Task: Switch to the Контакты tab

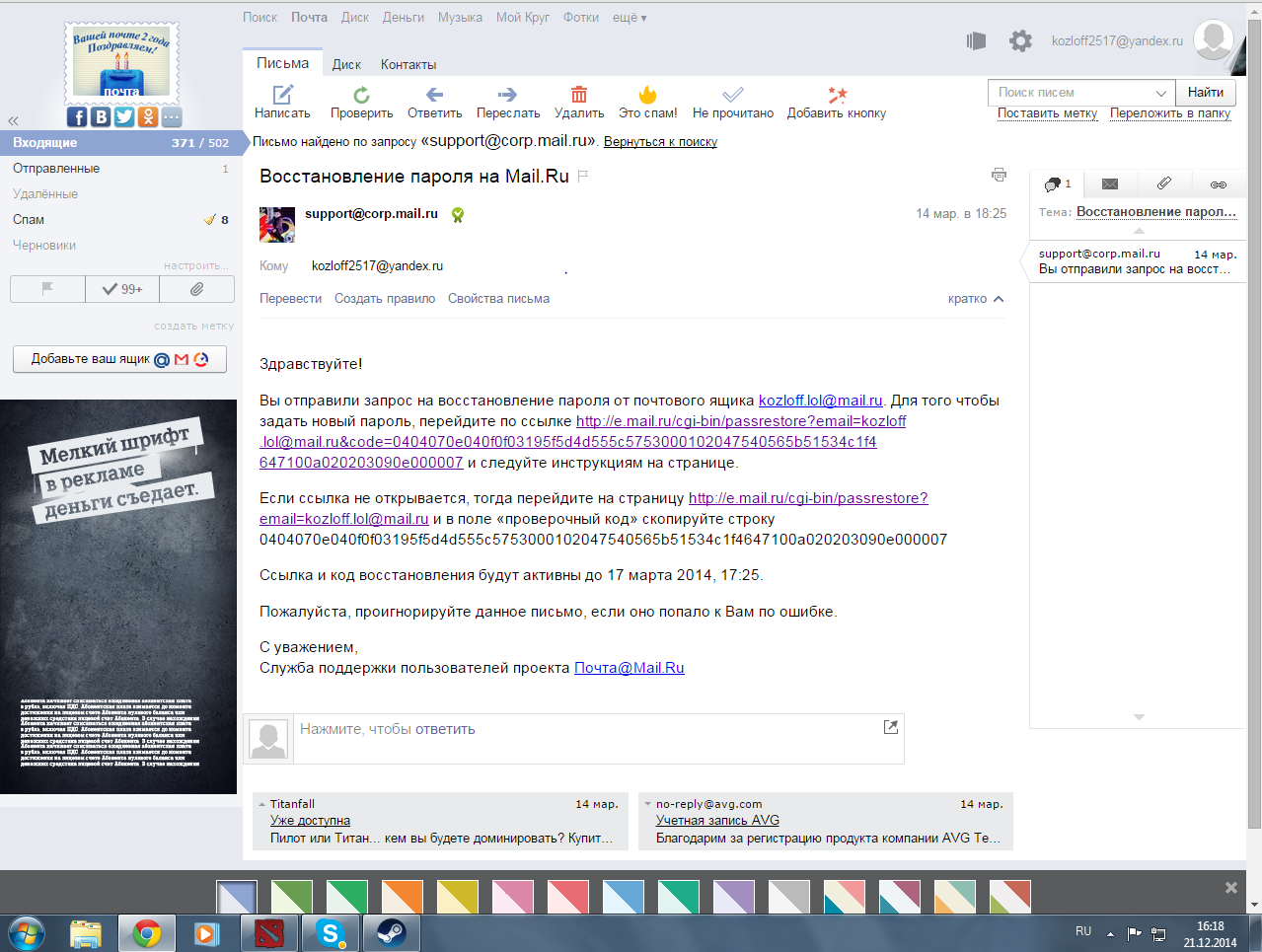Action: [408, 64]
